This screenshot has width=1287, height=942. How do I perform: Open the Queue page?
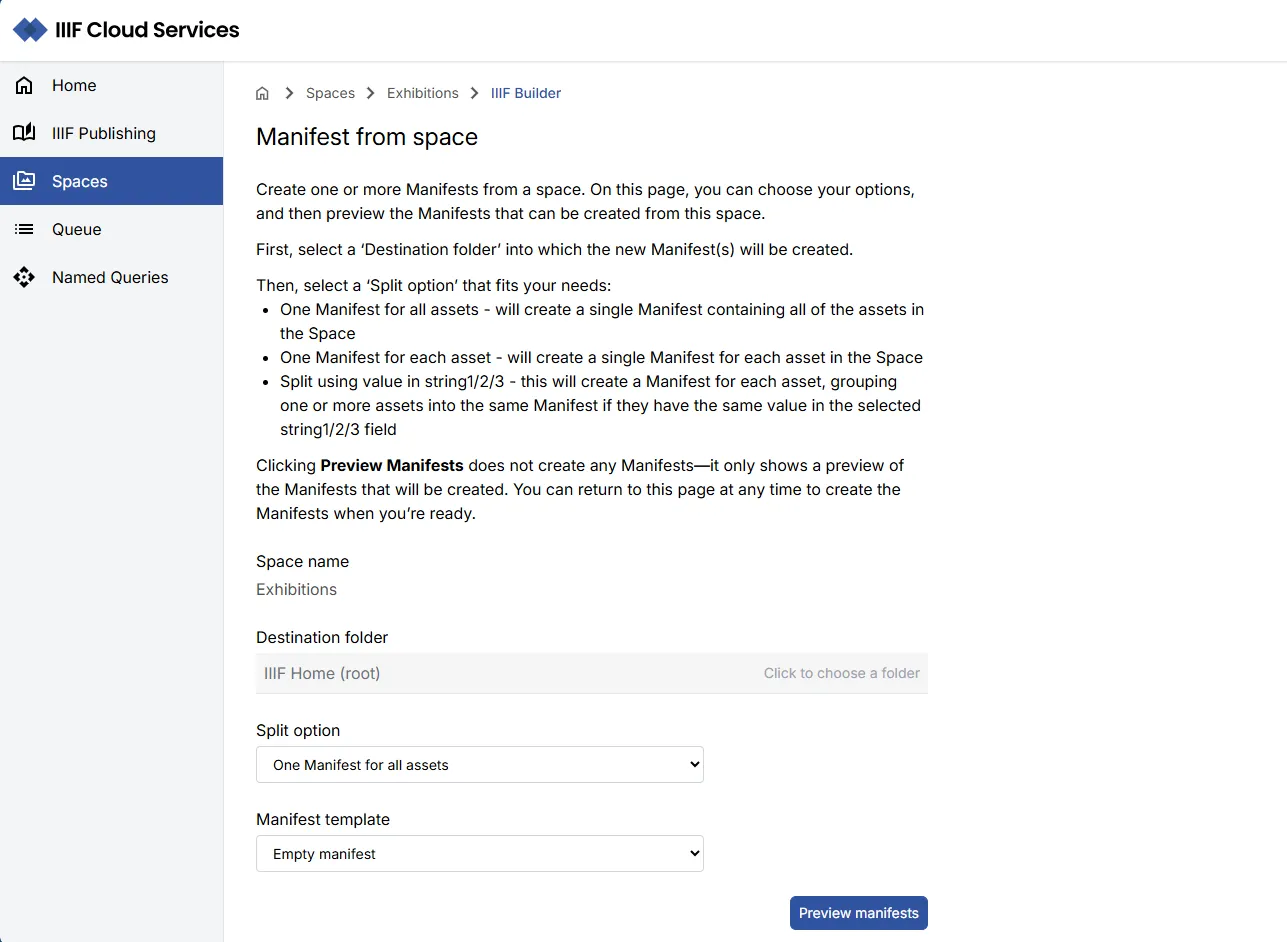tap(111, 229)
